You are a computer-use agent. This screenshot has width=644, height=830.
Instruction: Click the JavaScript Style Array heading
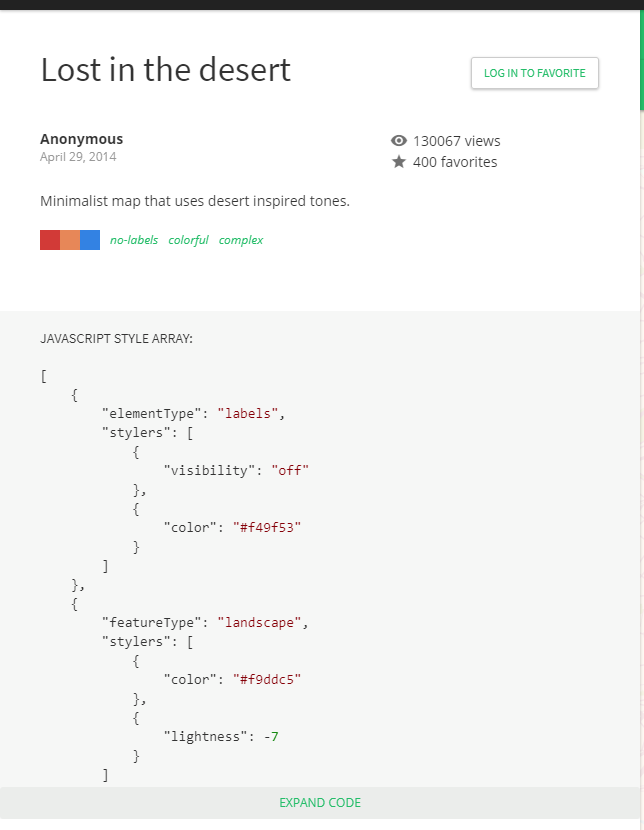pos(116,339)
